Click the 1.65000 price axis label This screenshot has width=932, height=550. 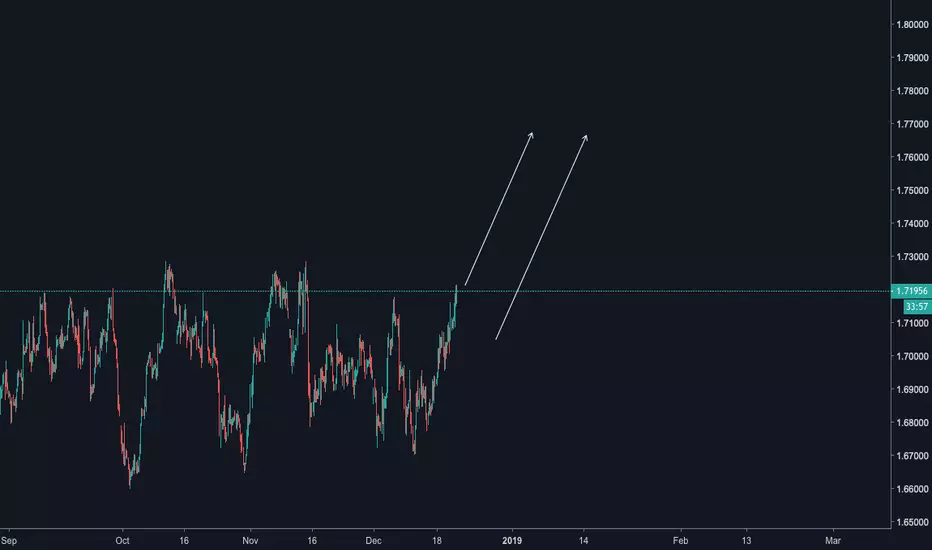point(912,523)
